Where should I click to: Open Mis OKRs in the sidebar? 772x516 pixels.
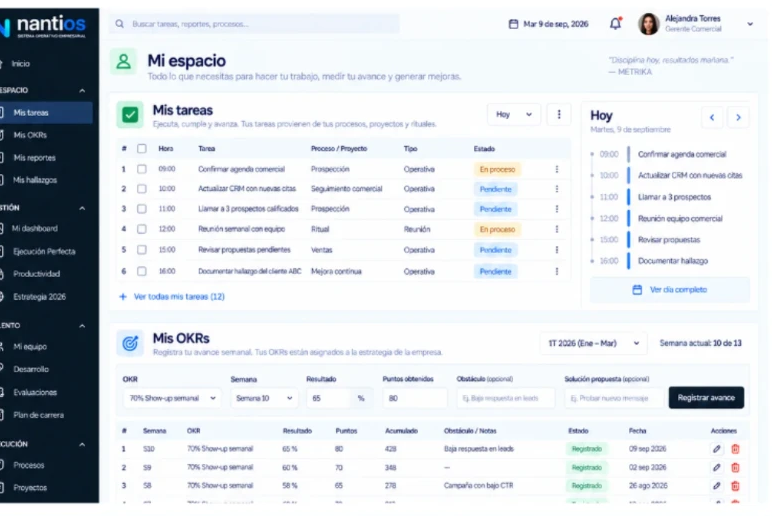coord(30,135)
